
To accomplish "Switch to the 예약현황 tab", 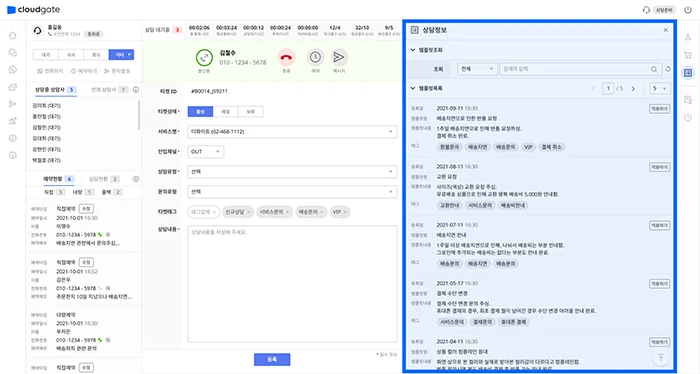I will [x=58, y=179].
